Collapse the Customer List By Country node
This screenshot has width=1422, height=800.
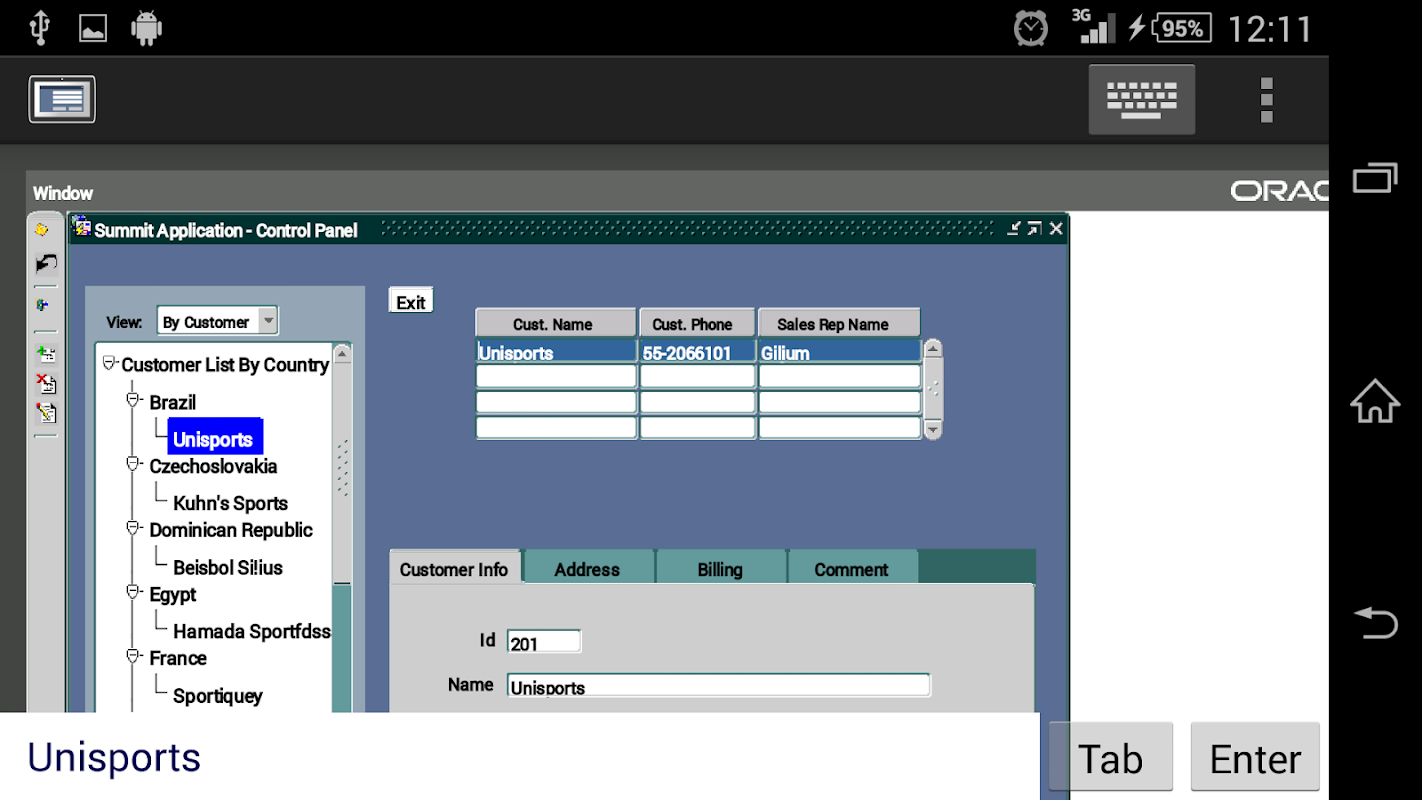[110, 363]
